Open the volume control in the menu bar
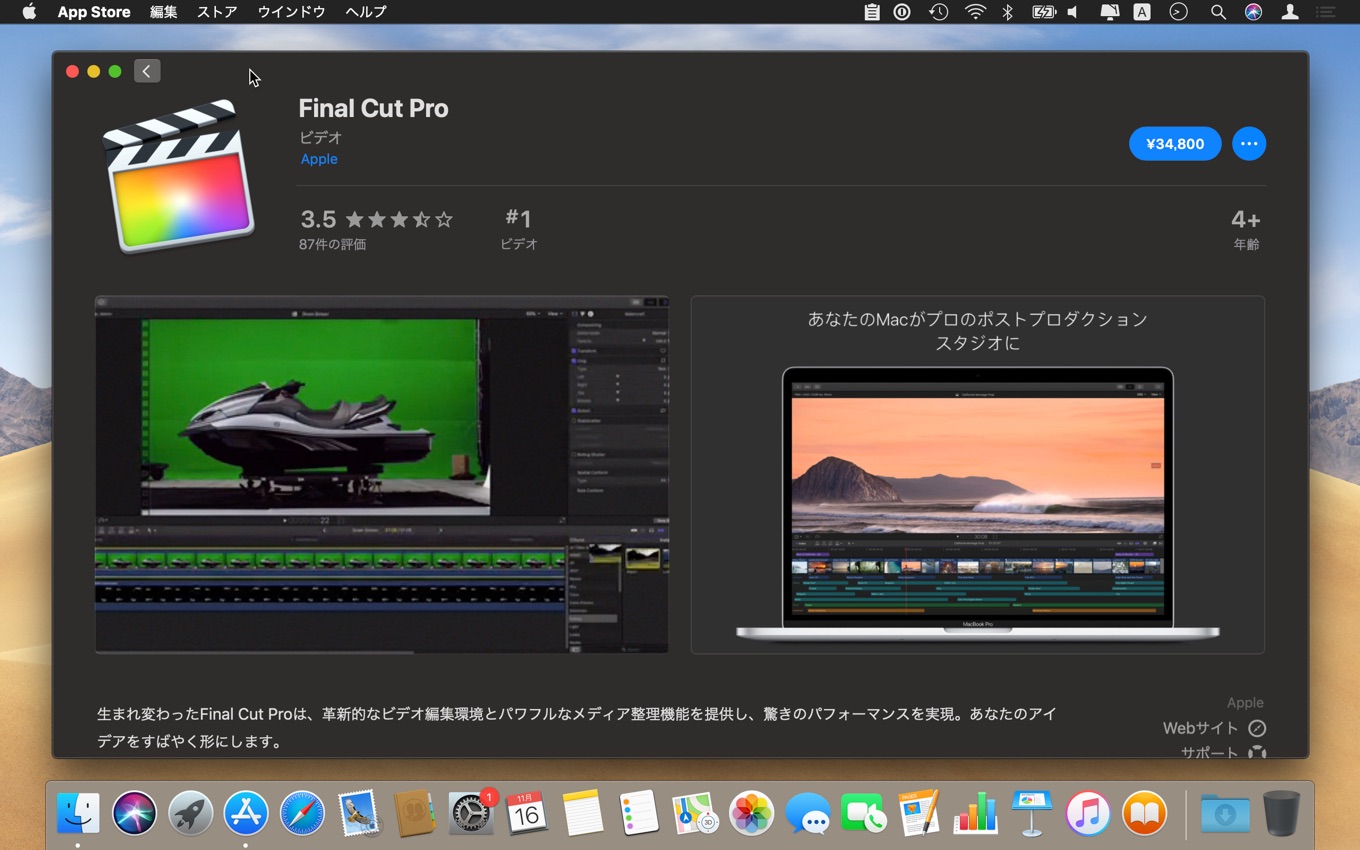The width and height of the screenshot is (1360, 850). point(1073,12)
